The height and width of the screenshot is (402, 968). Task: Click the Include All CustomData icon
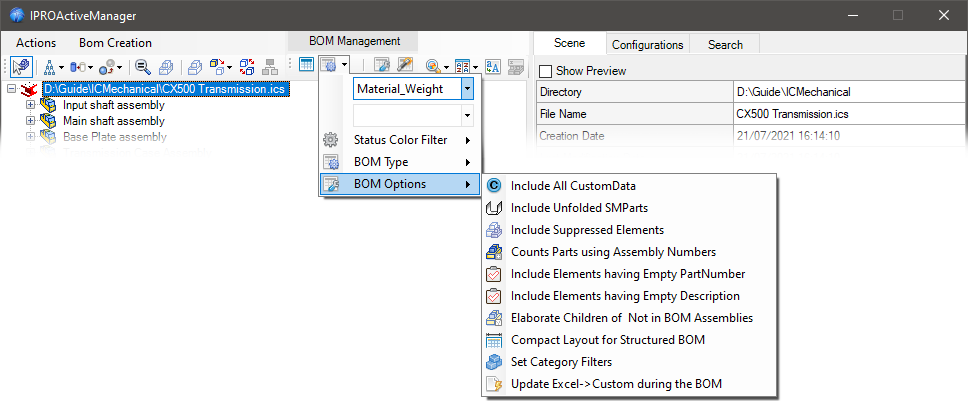493,186
